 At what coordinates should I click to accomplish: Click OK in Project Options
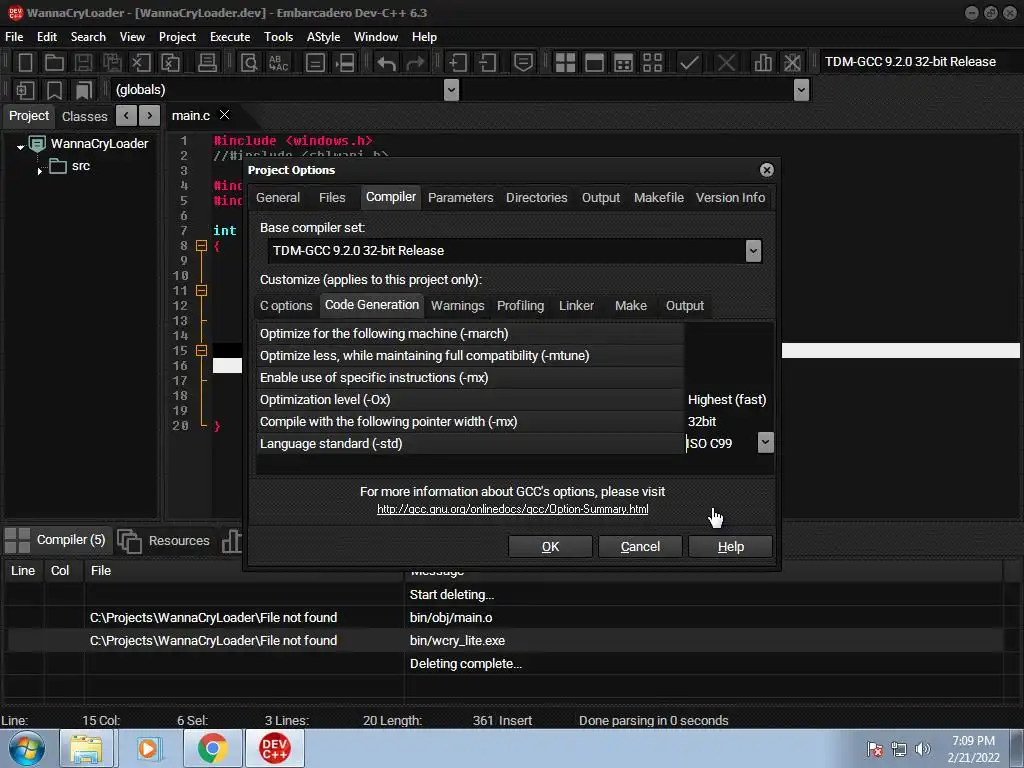pyautogui.click(x=550, y=547)
